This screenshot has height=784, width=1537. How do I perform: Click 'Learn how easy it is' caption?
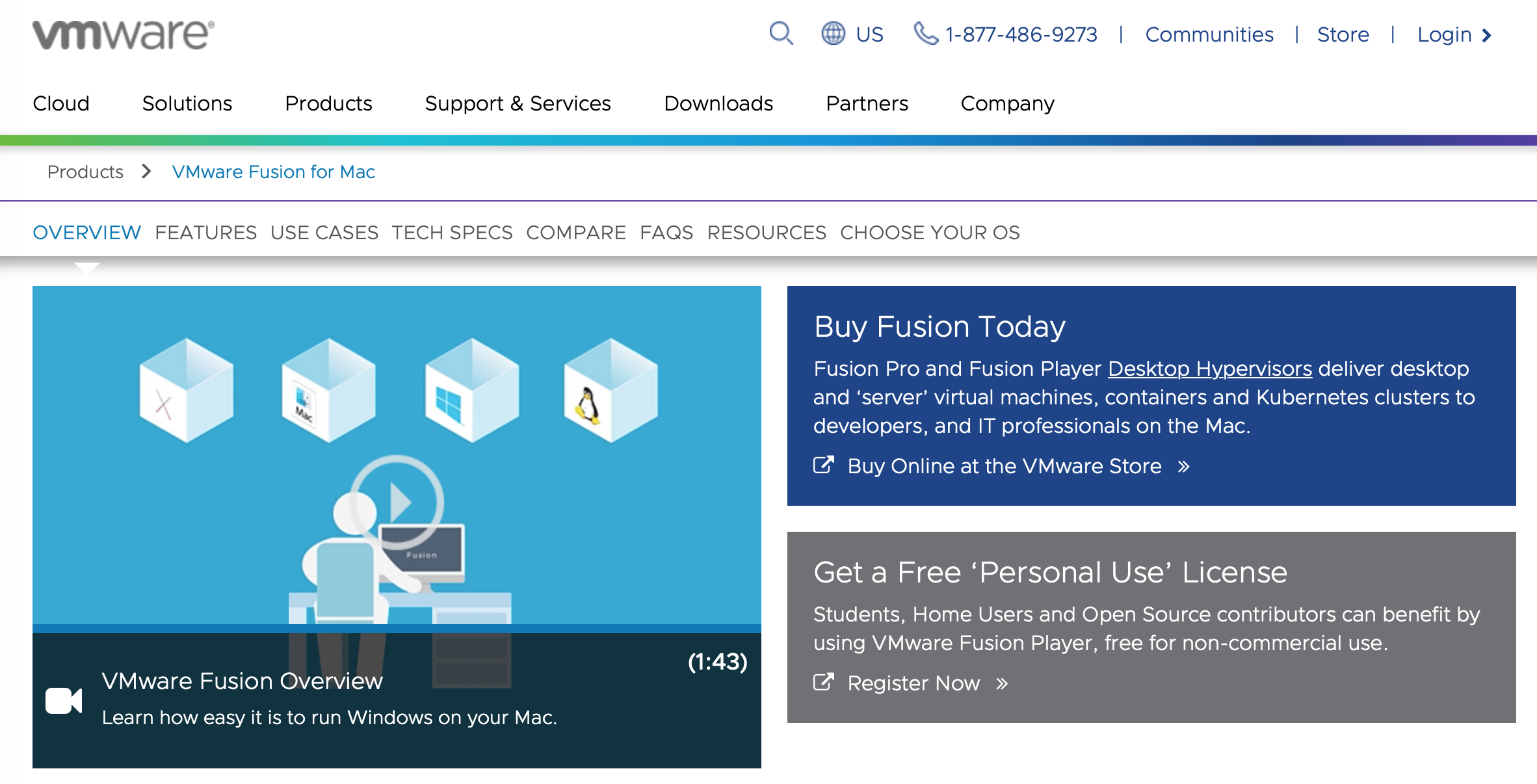point(330,717)
